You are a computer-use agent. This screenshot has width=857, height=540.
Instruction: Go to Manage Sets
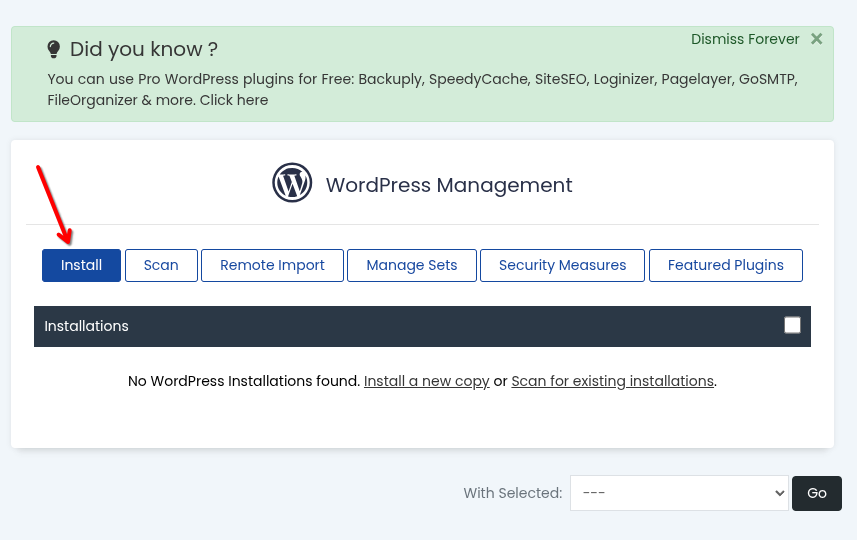(x=412, y=266)
